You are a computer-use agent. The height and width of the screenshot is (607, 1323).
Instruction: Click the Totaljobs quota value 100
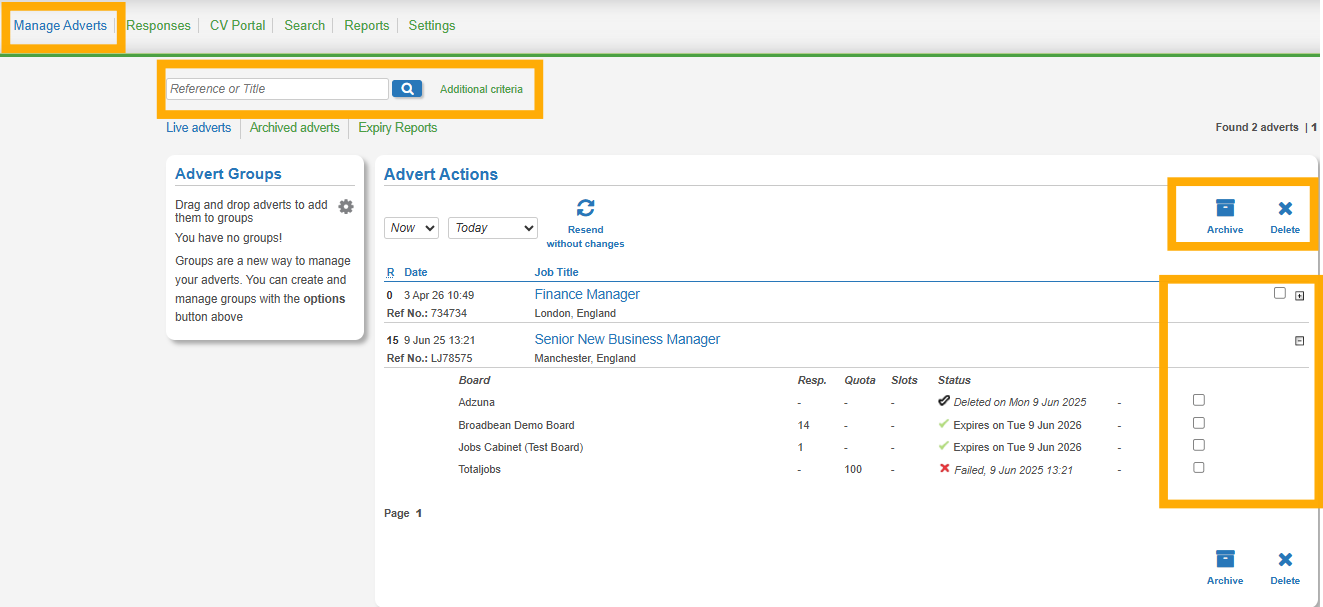(x=853, y=469)
